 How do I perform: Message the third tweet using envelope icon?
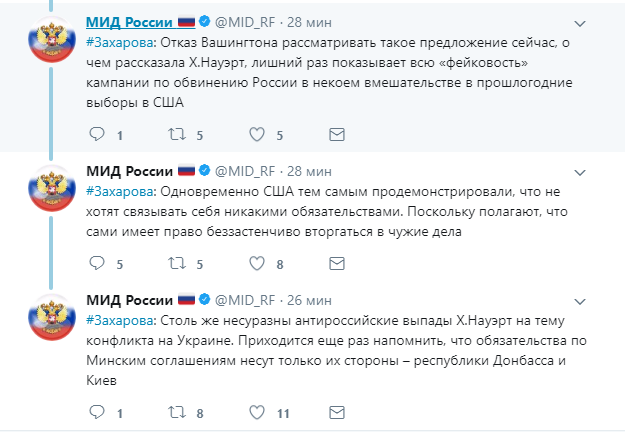coord(337,411)
